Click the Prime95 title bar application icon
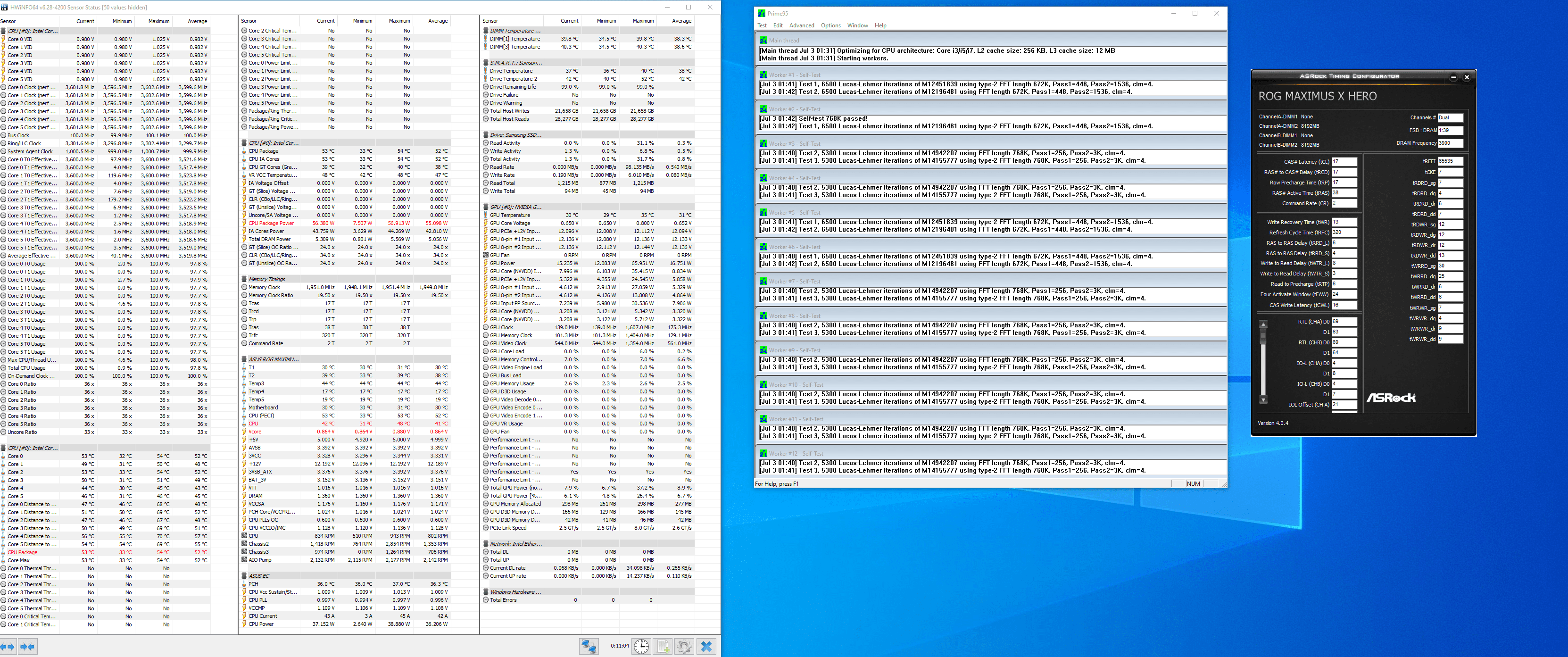The image size is (1568, 657). 762,13
